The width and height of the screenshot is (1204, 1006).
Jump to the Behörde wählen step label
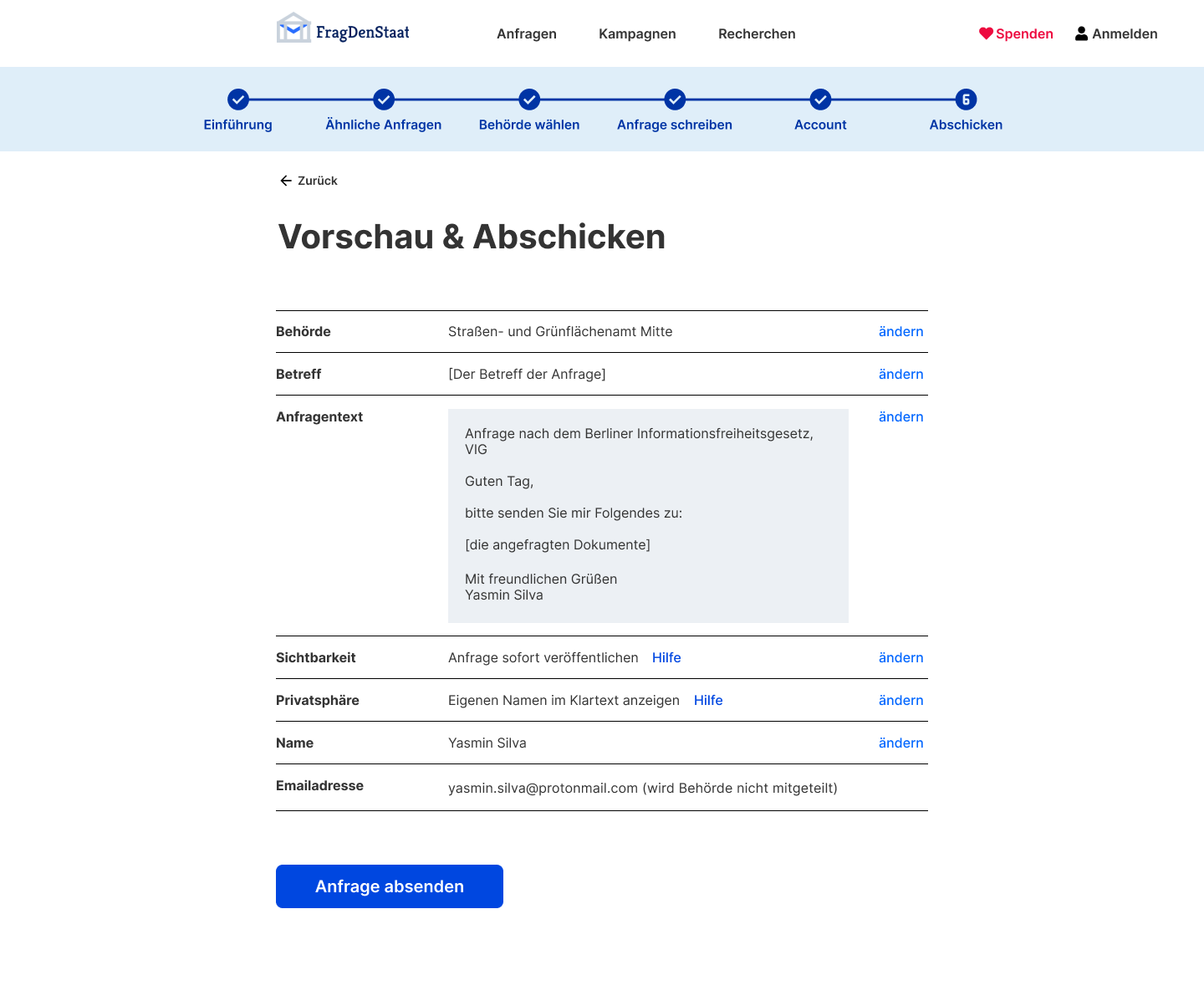[529, 125]
